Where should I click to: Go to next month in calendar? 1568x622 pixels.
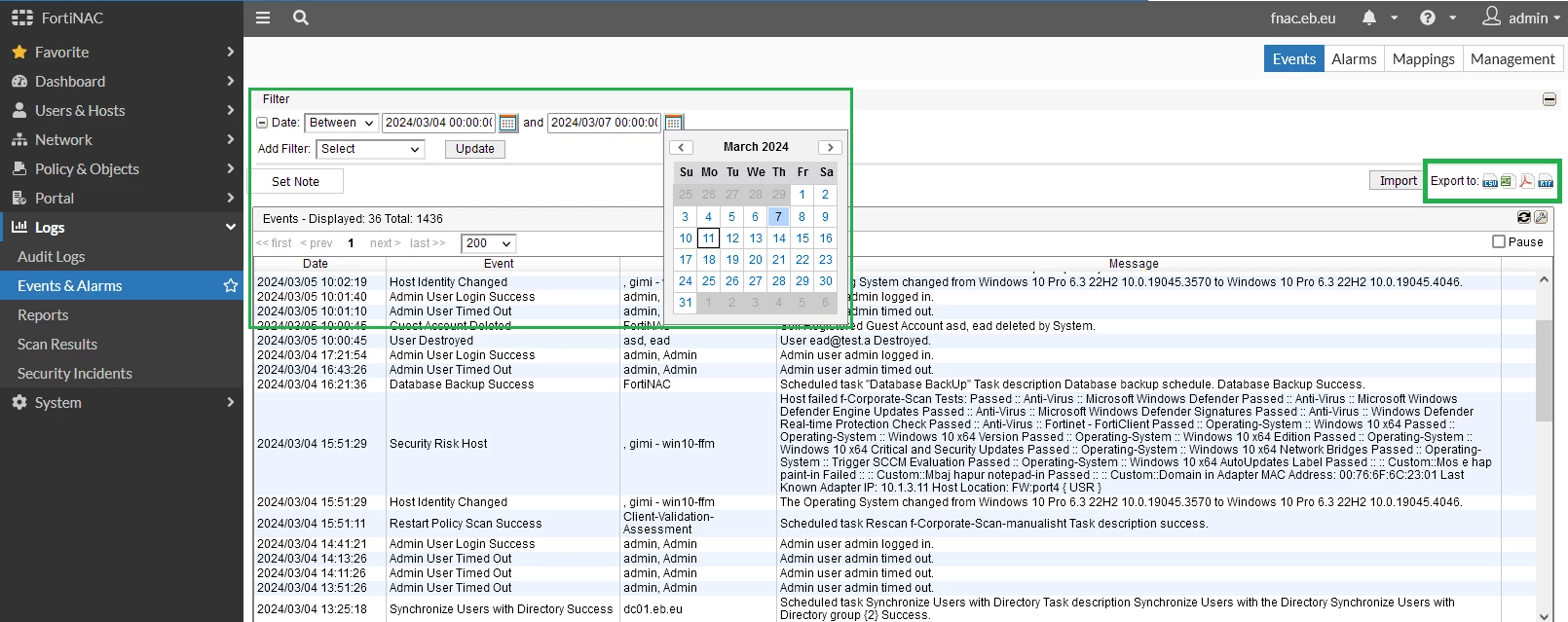830,147
